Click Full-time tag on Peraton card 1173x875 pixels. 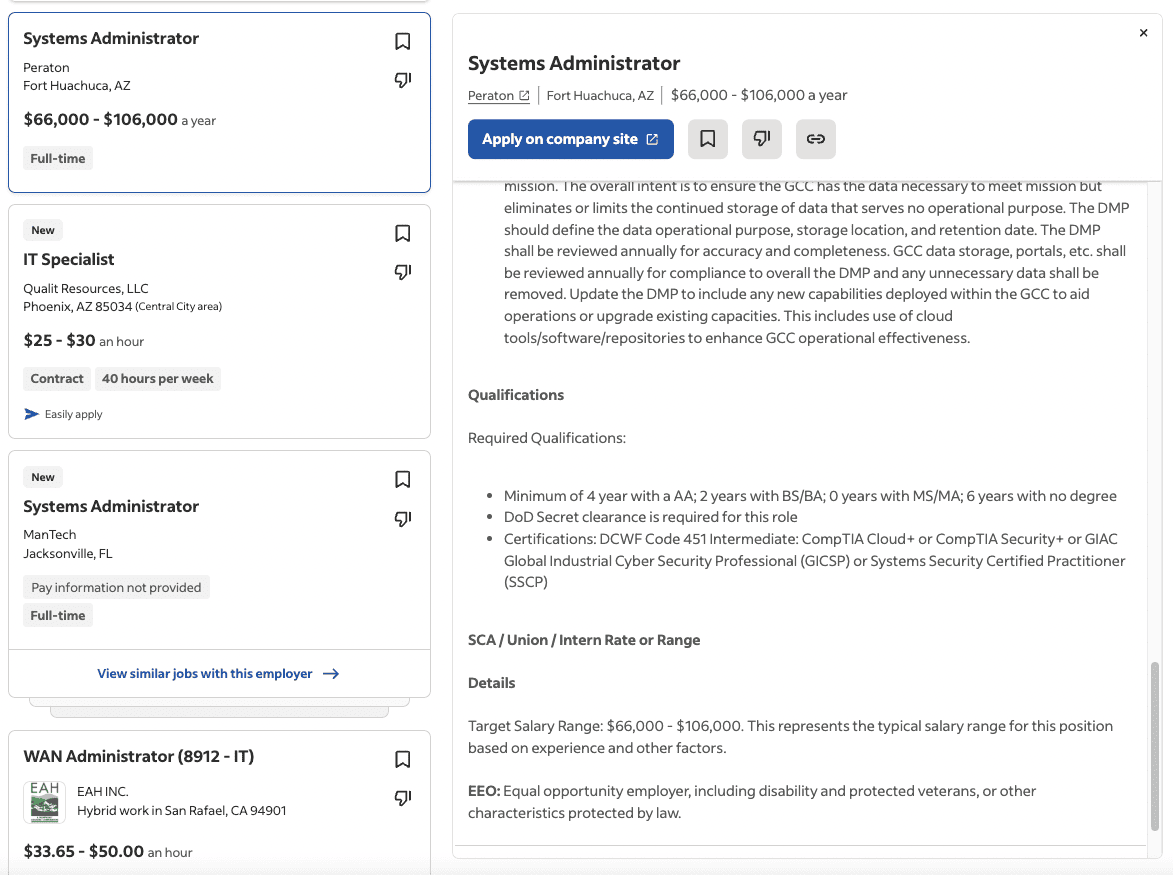[58, 159]
